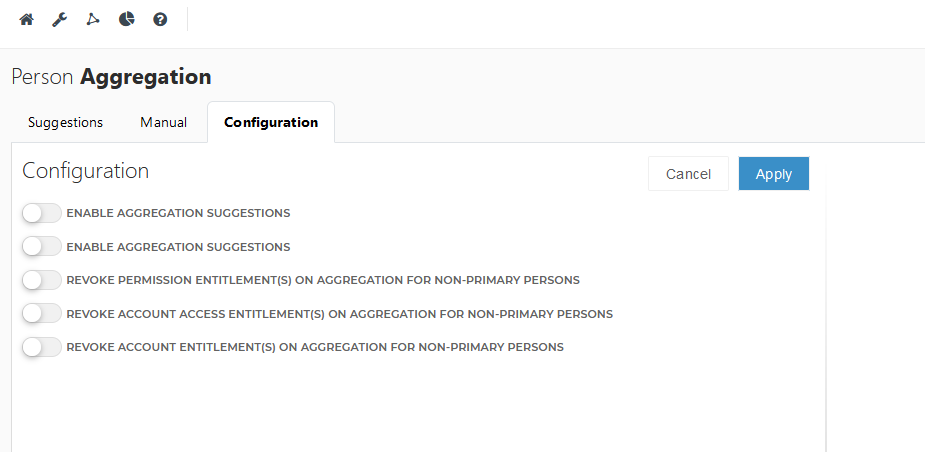Select the Configuration tab

(x=271, y=122)
